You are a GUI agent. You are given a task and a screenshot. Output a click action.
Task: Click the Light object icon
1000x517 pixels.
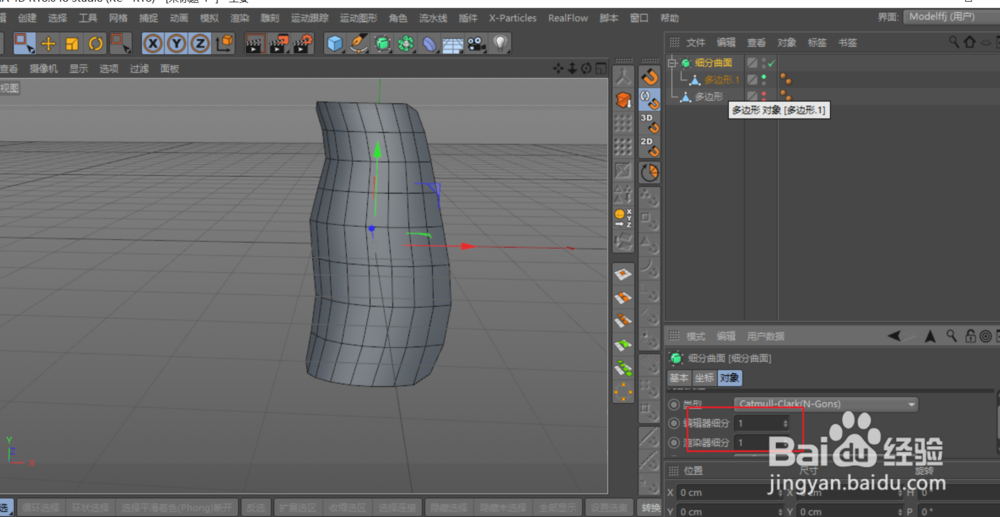click(499, 43)
